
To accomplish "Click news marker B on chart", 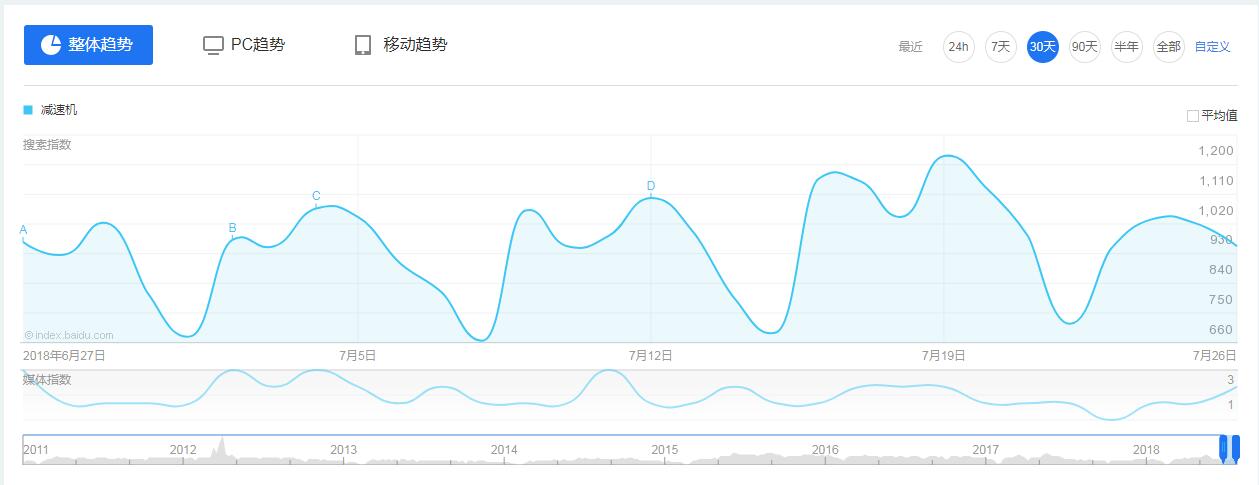I will pos(232,228).
